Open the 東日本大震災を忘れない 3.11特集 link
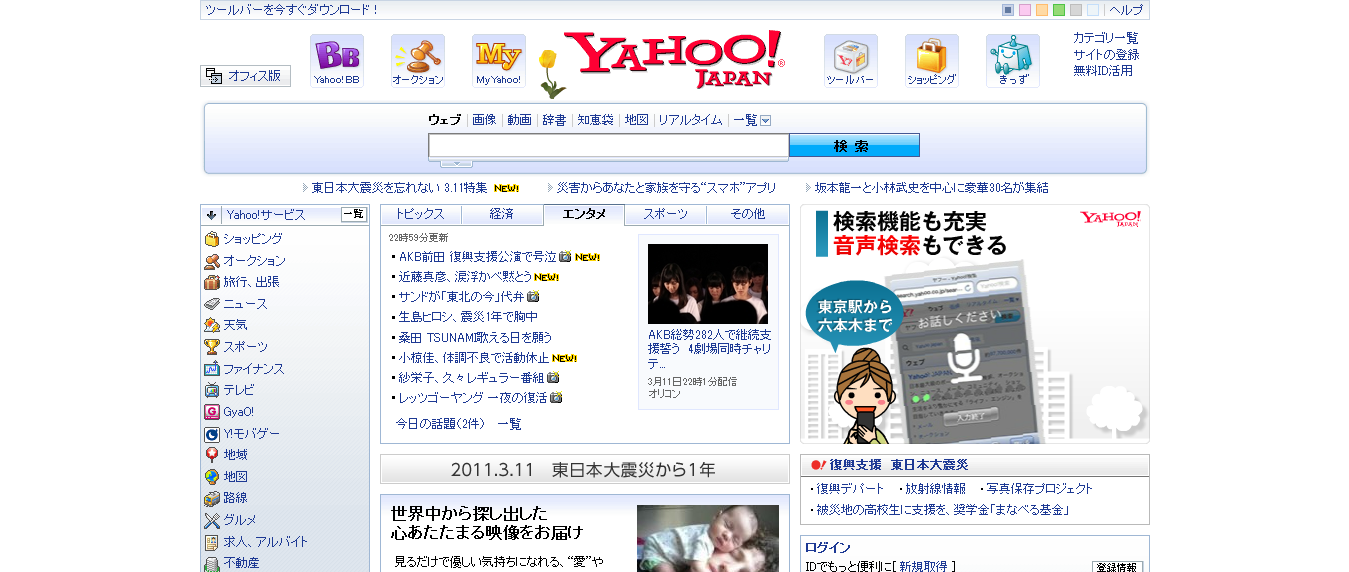 [x=400, y=188]
